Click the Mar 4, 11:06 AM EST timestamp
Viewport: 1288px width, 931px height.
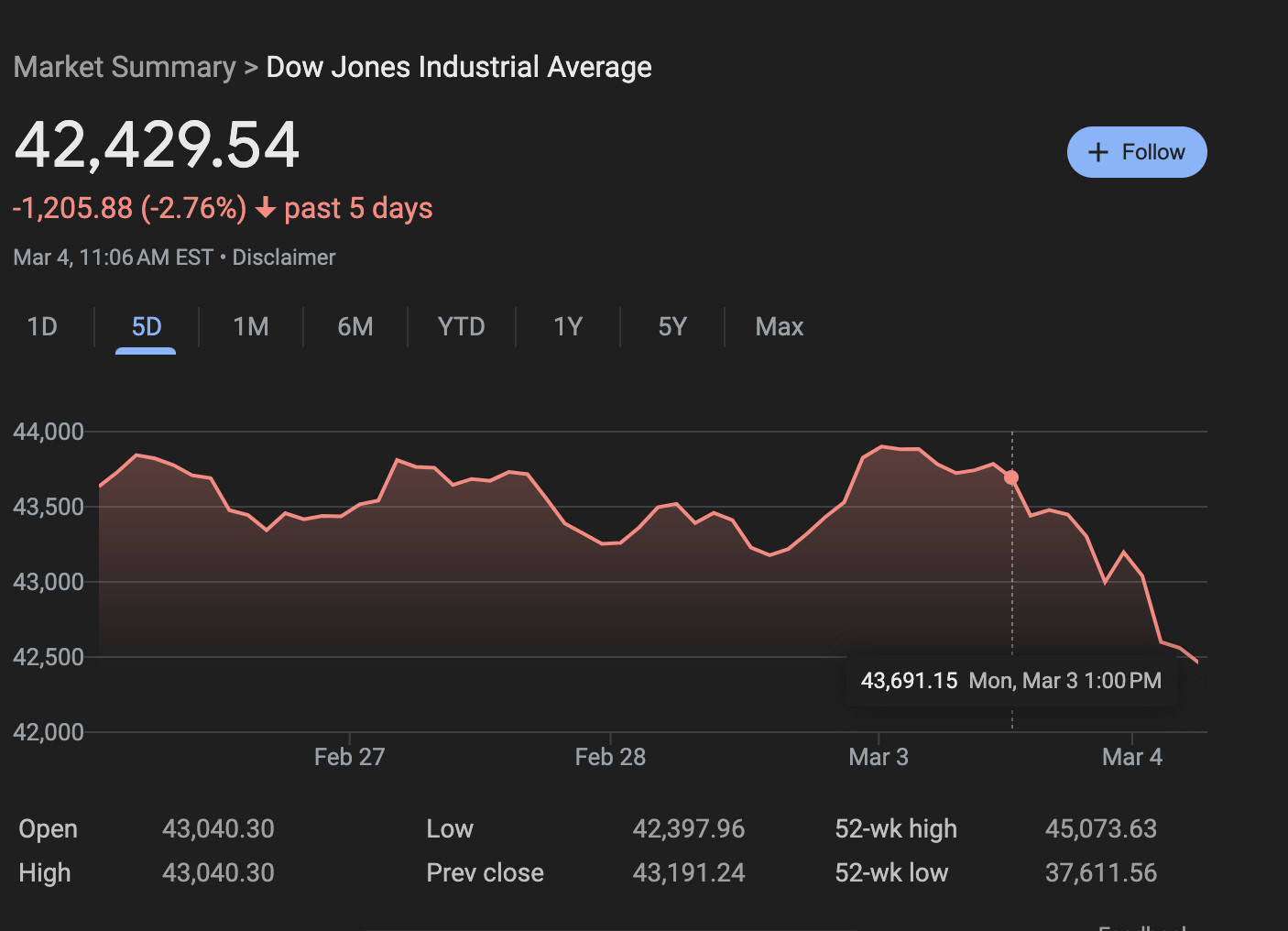[x=114, y=257]
